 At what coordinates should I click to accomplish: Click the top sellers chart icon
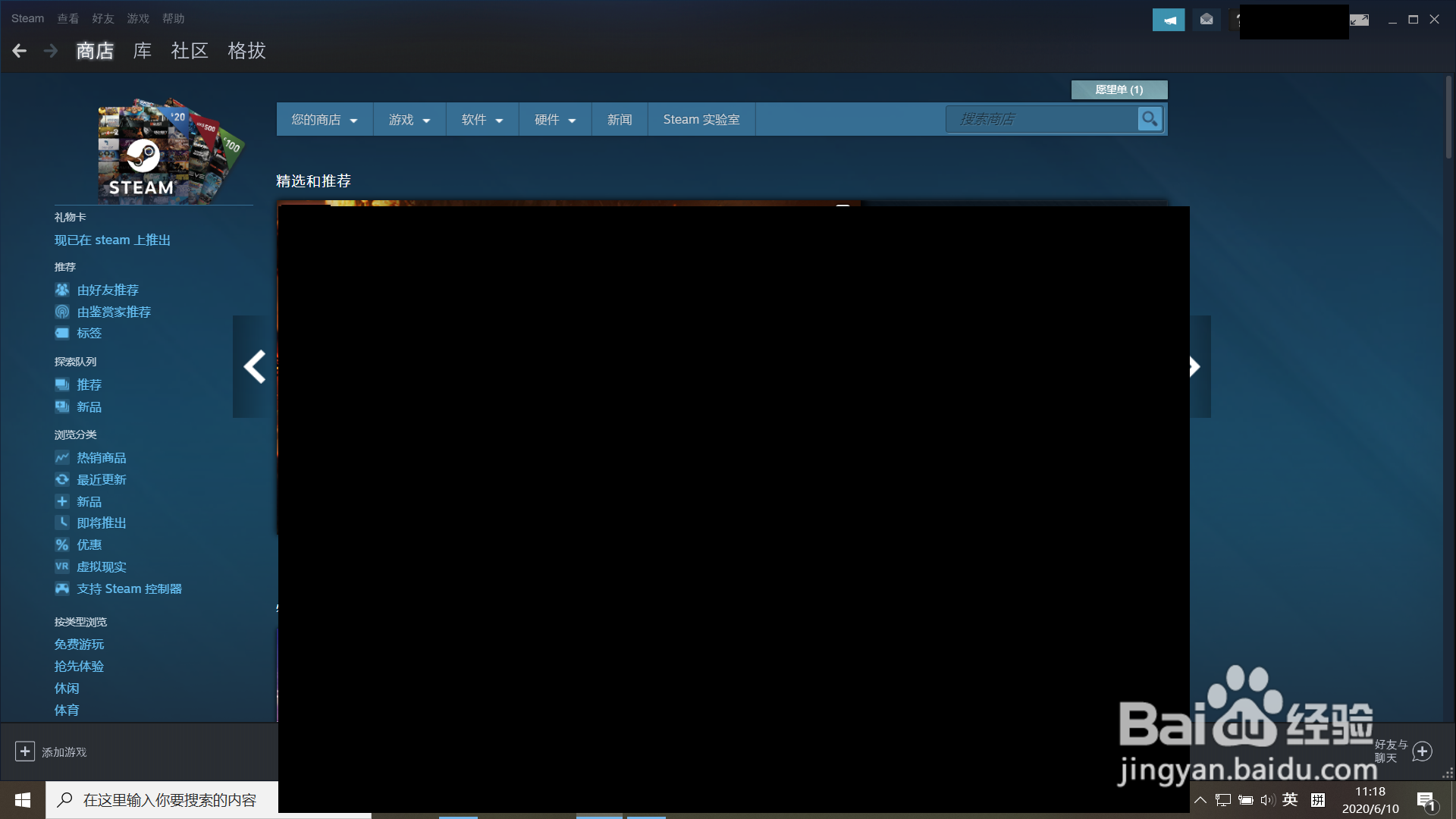pos(62,457)
